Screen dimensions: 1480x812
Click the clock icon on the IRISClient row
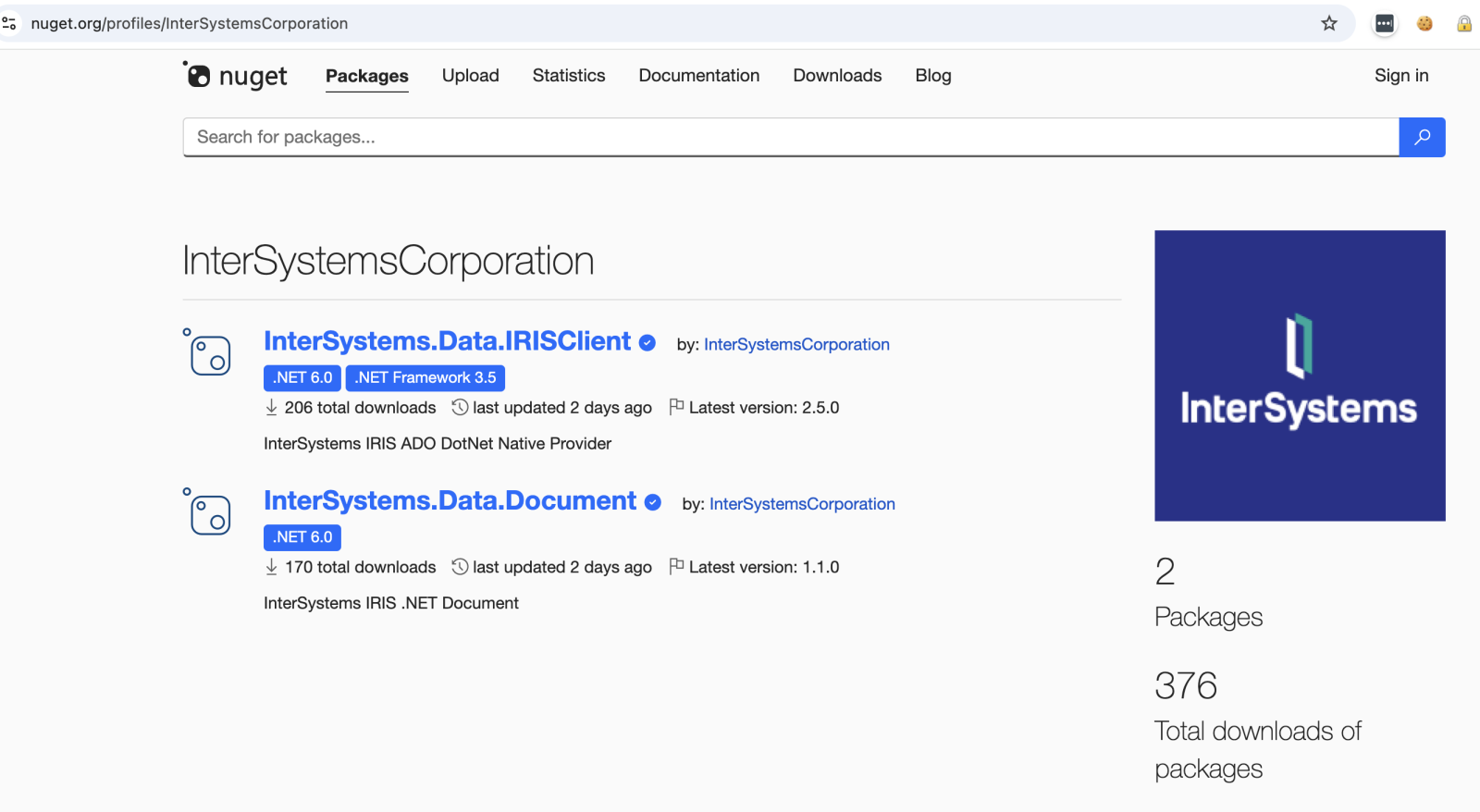(x=460, y=407)
